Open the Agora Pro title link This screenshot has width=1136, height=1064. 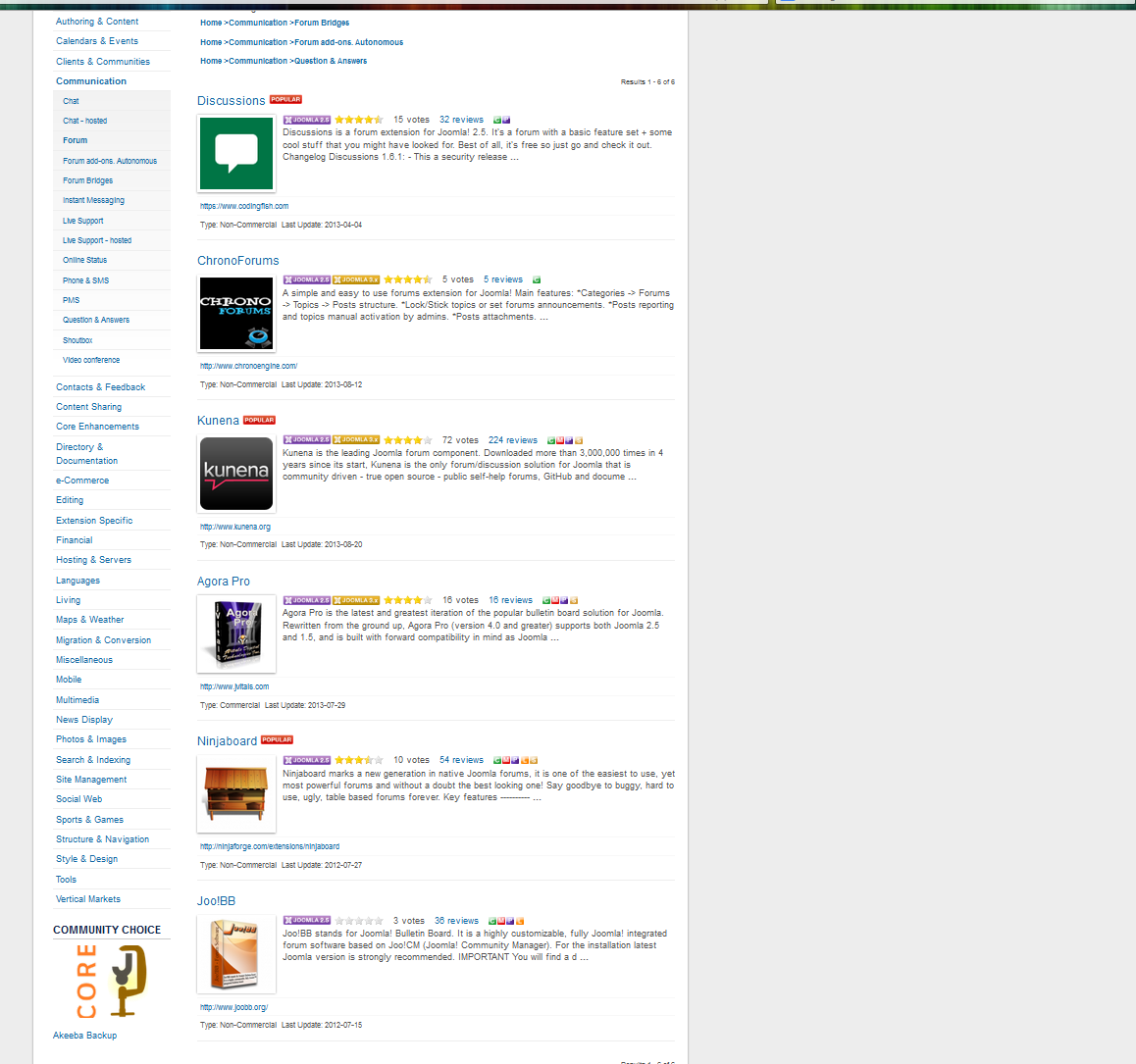tap(224, 582)
